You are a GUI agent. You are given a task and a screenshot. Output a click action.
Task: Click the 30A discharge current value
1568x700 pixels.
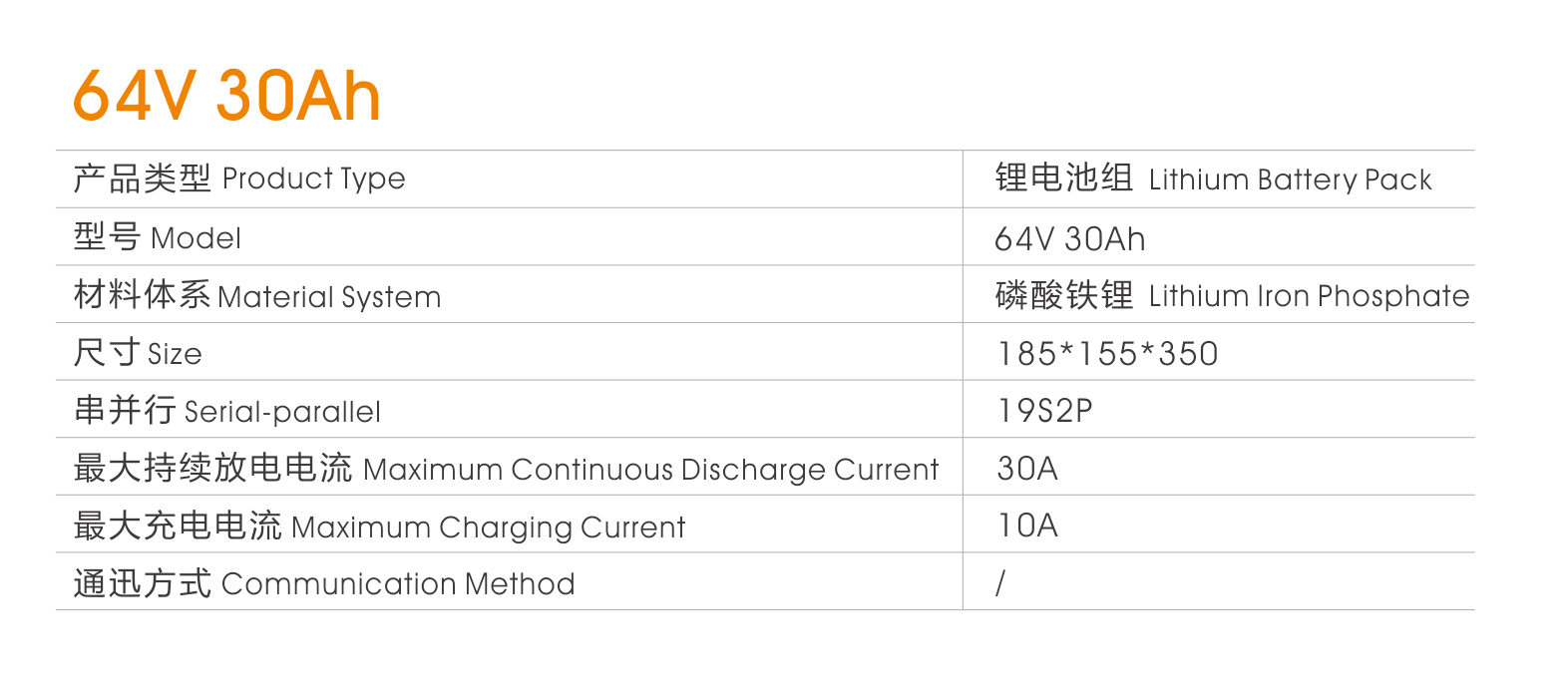(x=1027, y=469)
